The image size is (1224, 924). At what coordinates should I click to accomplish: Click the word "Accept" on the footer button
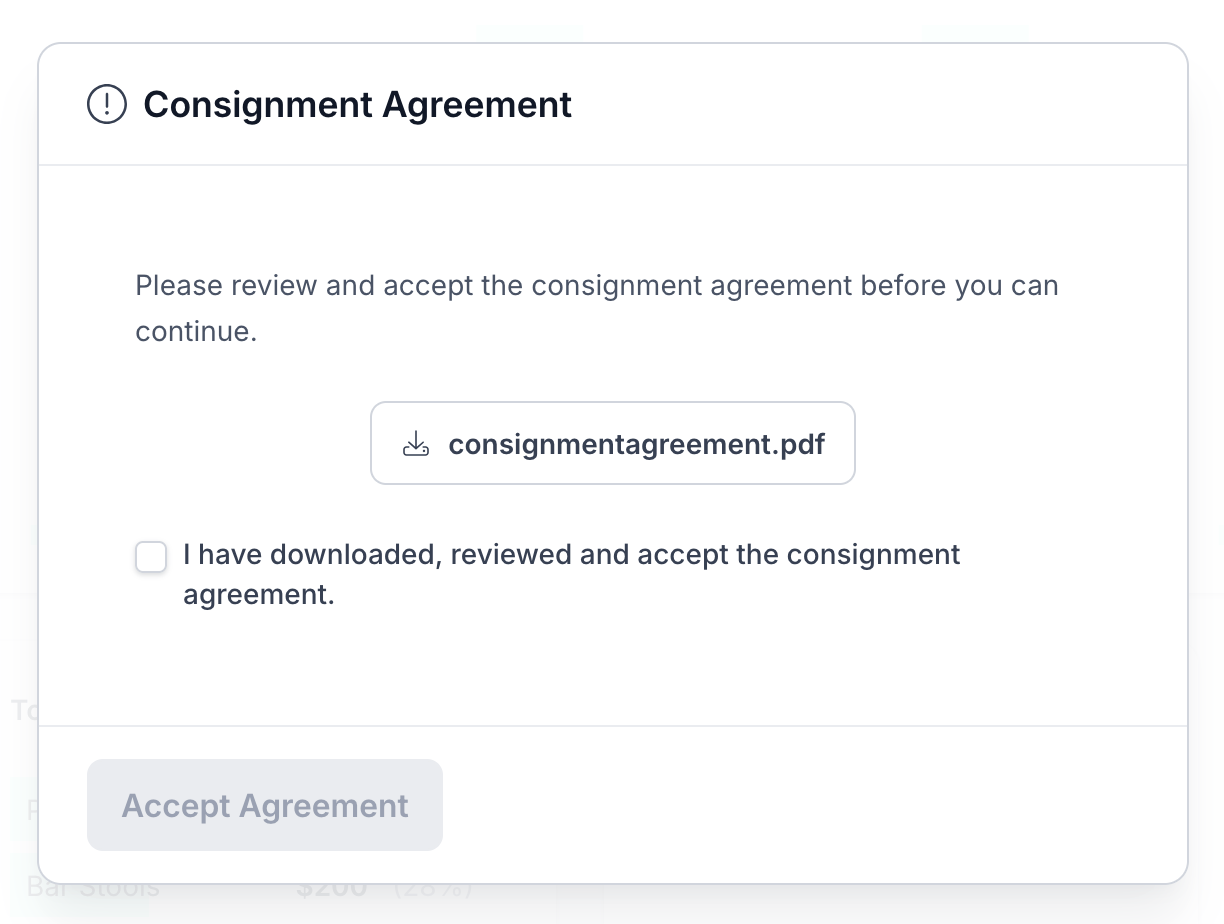point(175,806)
